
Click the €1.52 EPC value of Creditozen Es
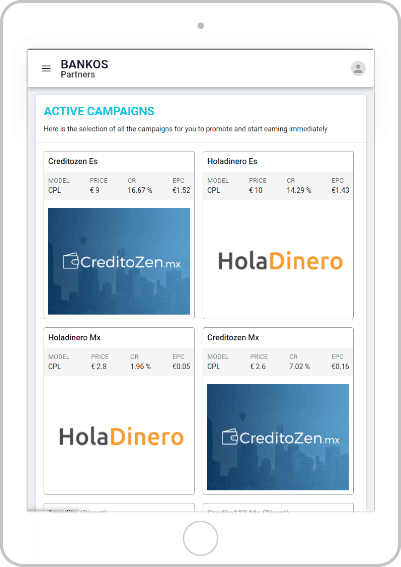click(181, 190)
